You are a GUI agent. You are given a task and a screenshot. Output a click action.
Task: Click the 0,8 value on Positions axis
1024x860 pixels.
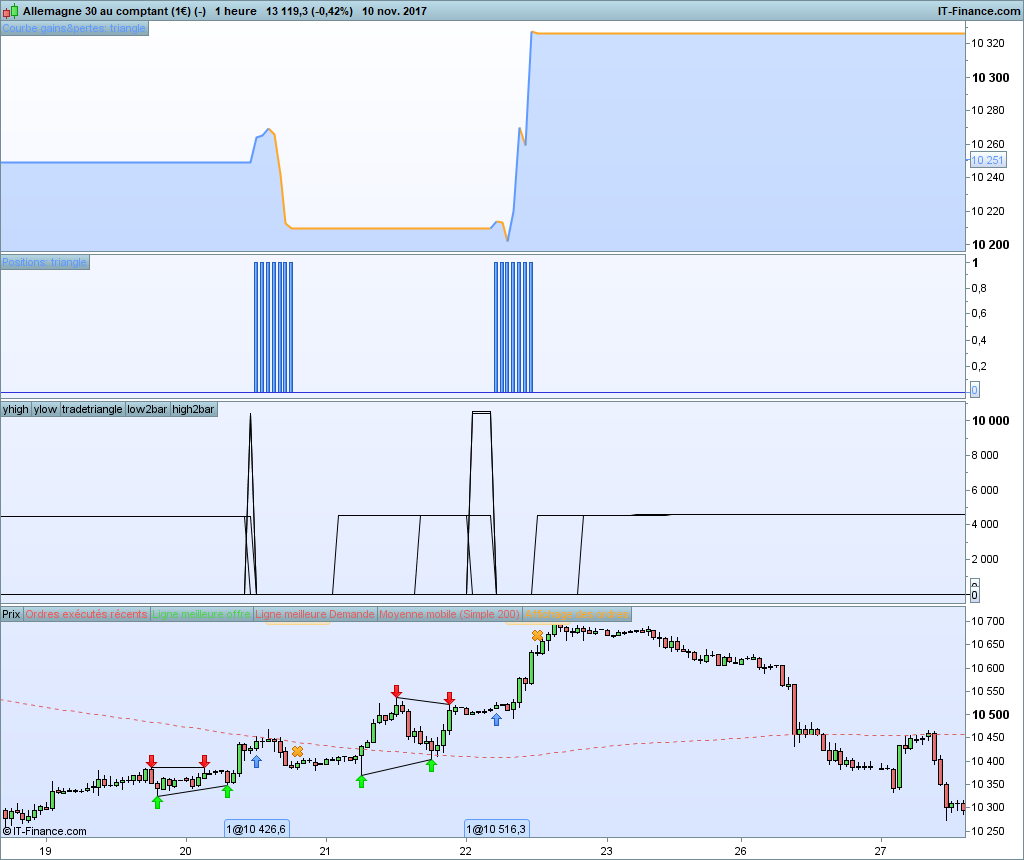click(x=979, y=288)
